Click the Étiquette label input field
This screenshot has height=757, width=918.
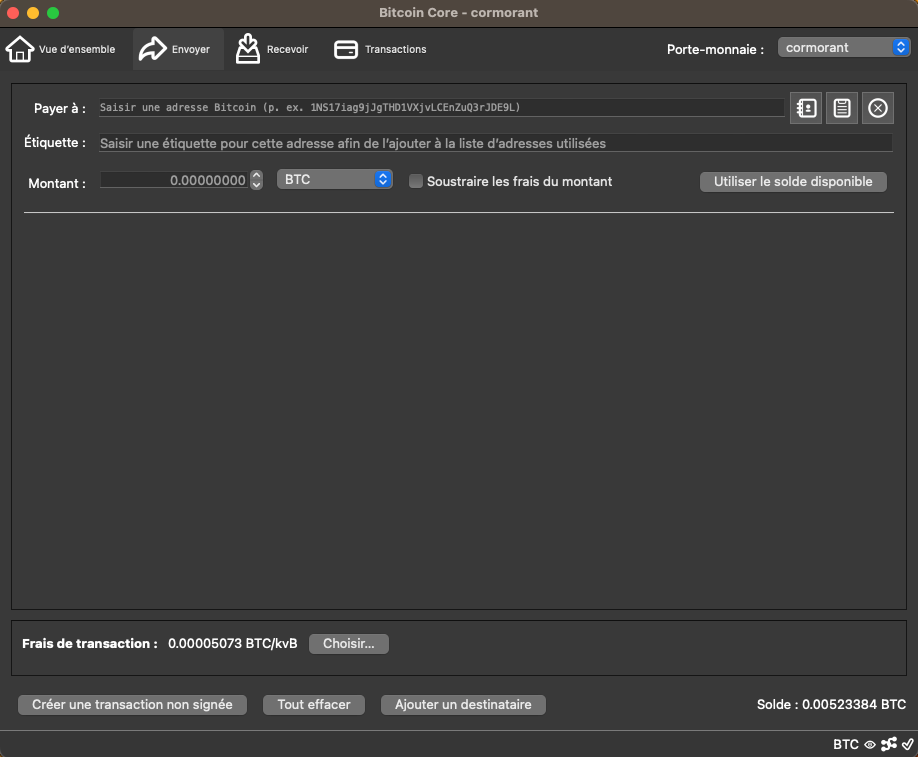click(494, 143)
